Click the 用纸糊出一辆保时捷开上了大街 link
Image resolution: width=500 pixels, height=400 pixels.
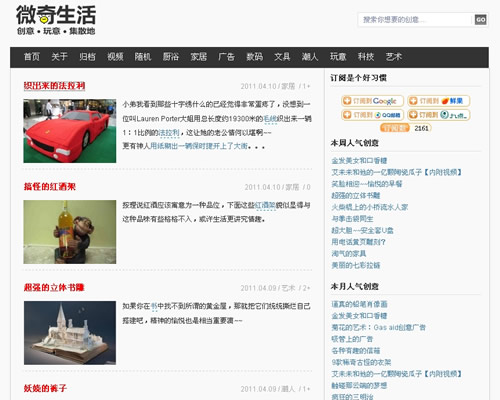pos(199,146)
